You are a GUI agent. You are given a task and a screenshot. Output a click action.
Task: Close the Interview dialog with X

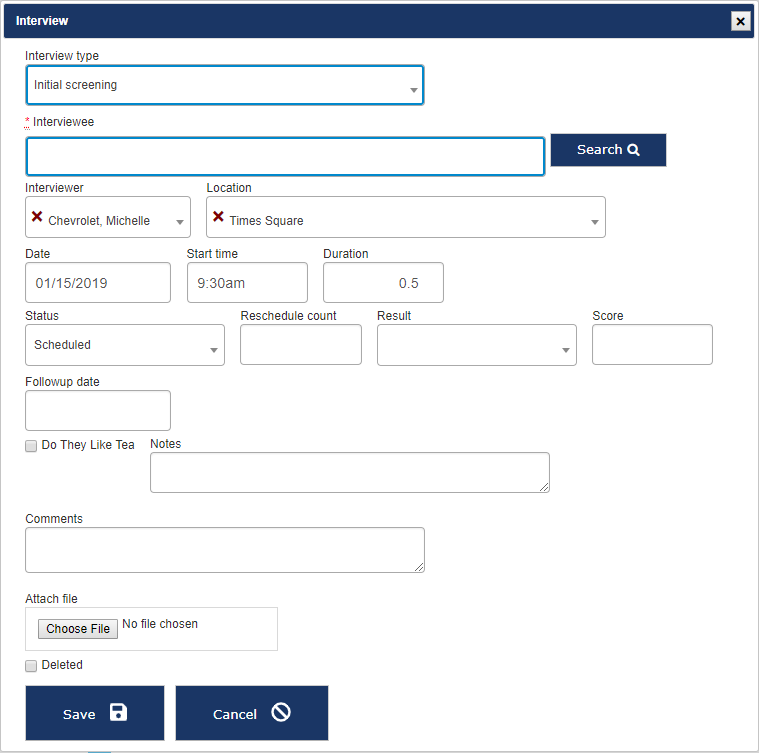[x=740, y=21]
